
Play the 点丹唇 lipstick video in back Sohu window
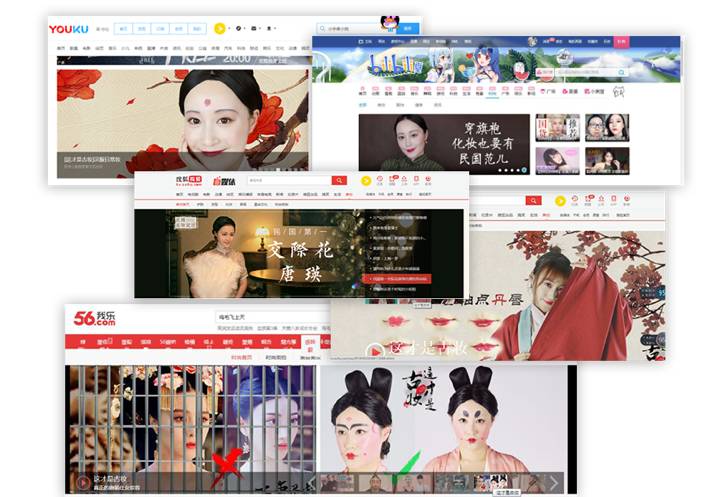pyautogui.click(x=374, y=350)
